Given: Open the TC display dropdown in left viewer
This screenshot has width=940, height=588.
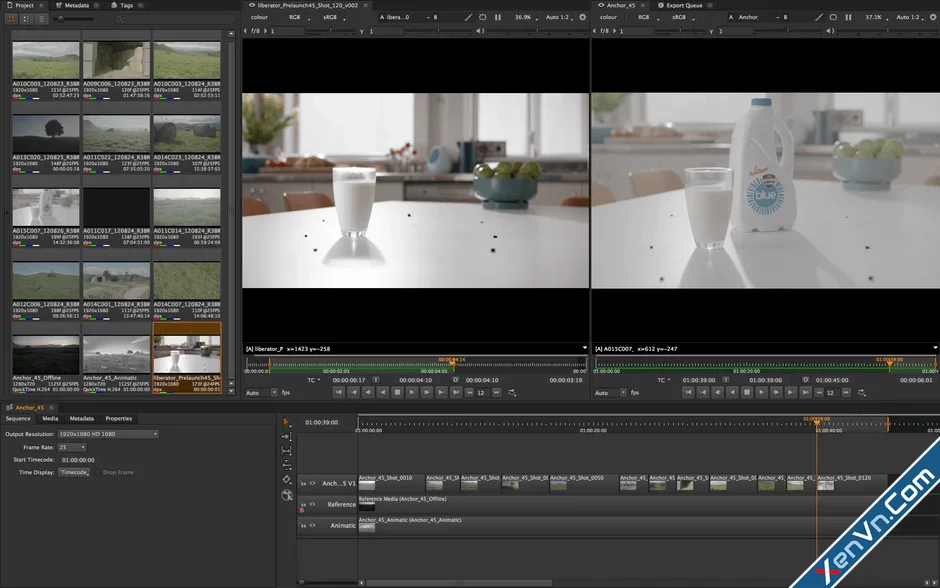Looking at the screenshot, I should pos(314,380).
